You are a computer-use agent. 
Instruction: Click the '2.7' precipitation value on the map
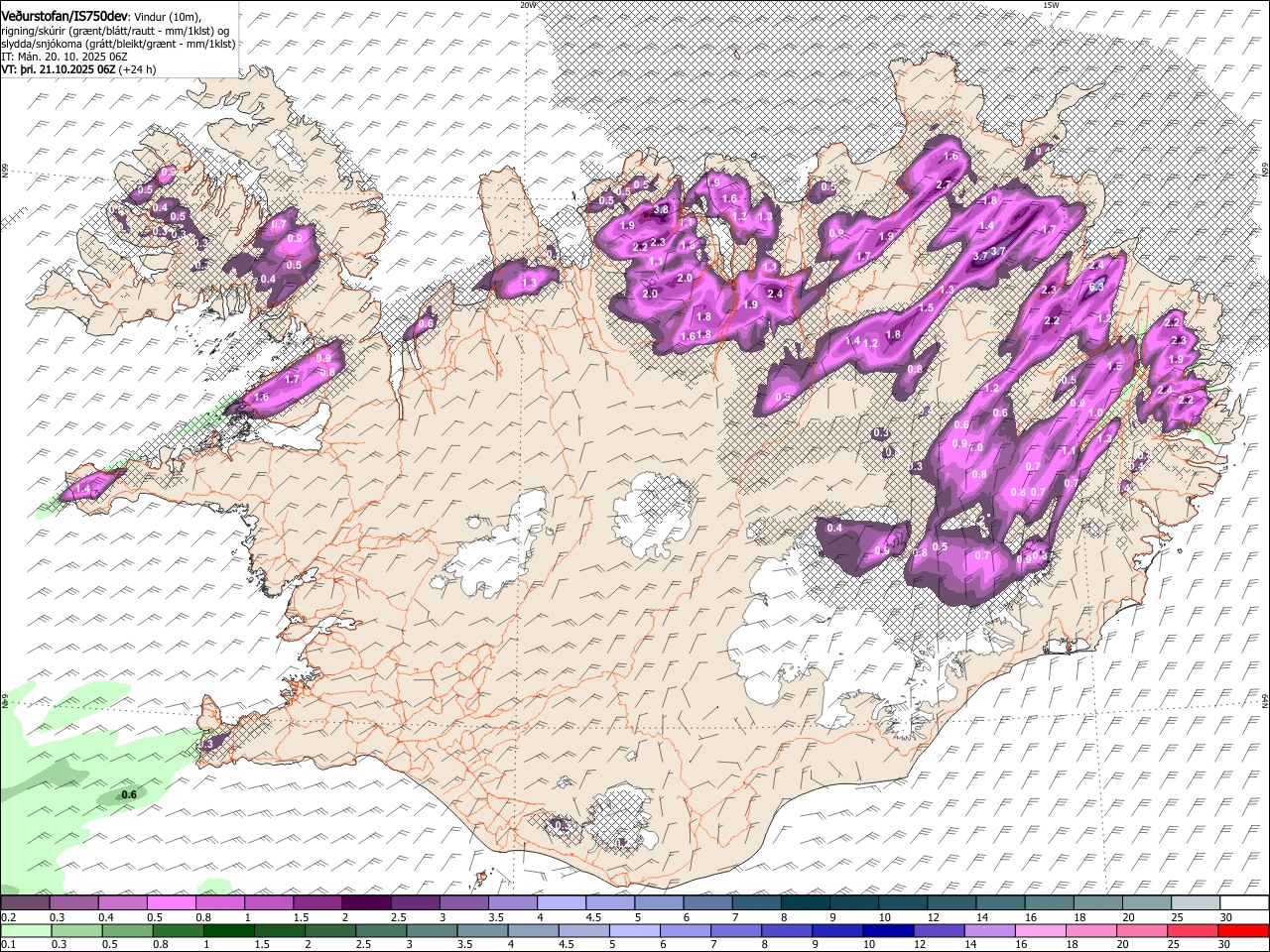pyautogui.click(x=943, y=184)
